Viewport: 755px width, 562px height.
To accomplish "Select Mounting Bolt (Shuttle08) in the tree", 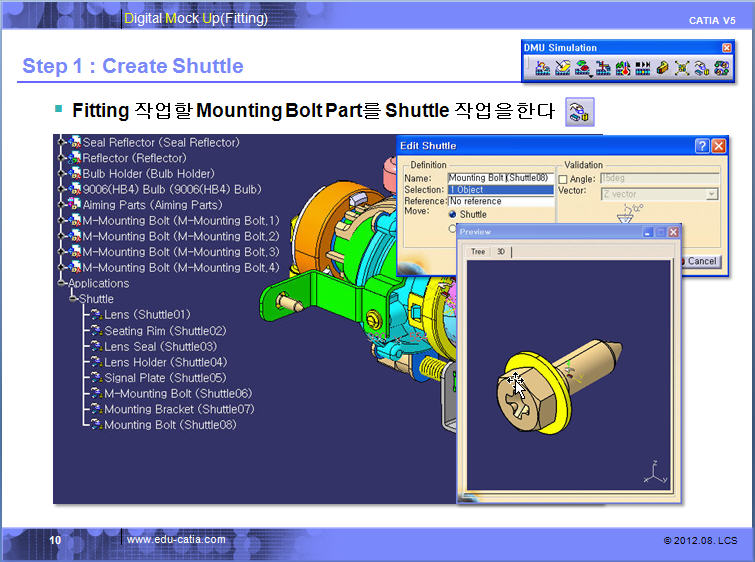I will coord(169,424).
